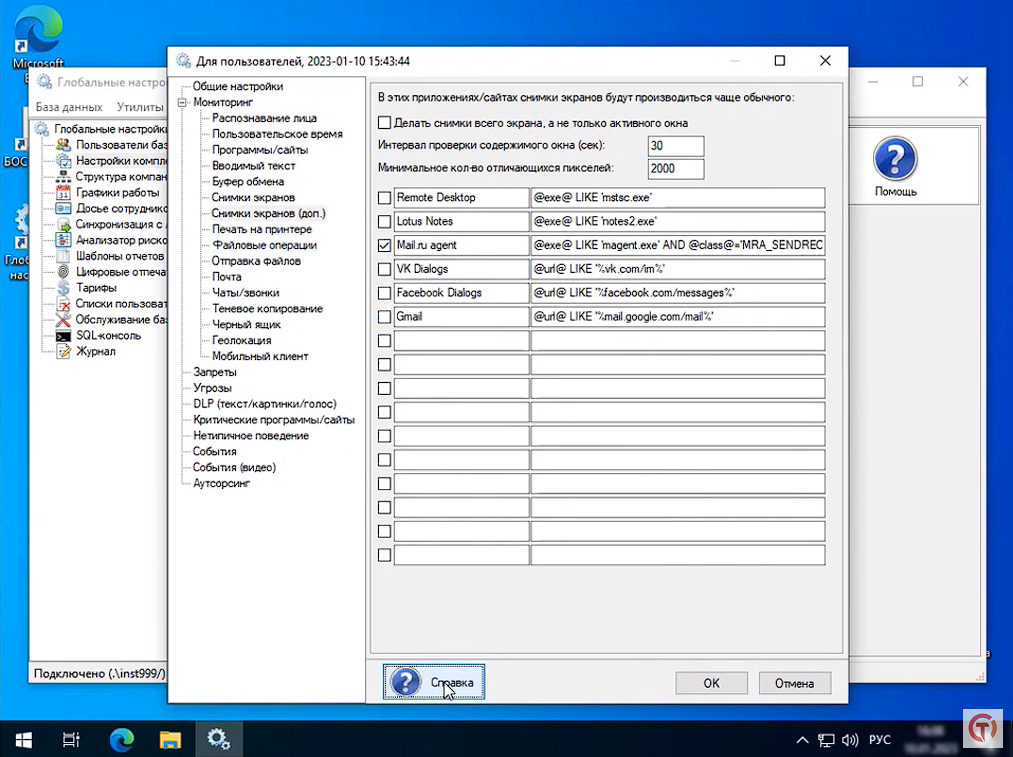This screenshot has height=757, width=1013.
Task: Check the first empty row checkbox below Gmail
Action: click(384, 340)
